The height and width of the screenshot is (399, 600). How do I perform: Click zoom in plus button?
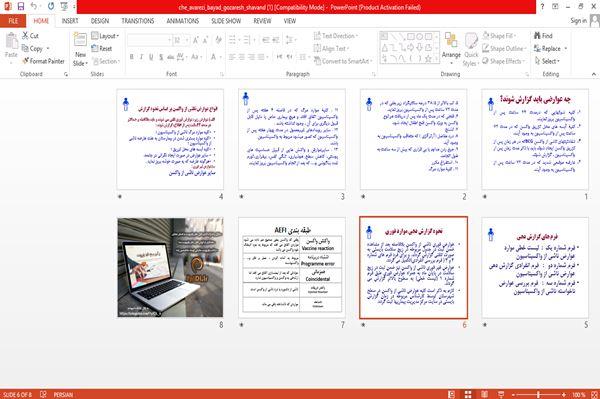[x=564, y=394]
